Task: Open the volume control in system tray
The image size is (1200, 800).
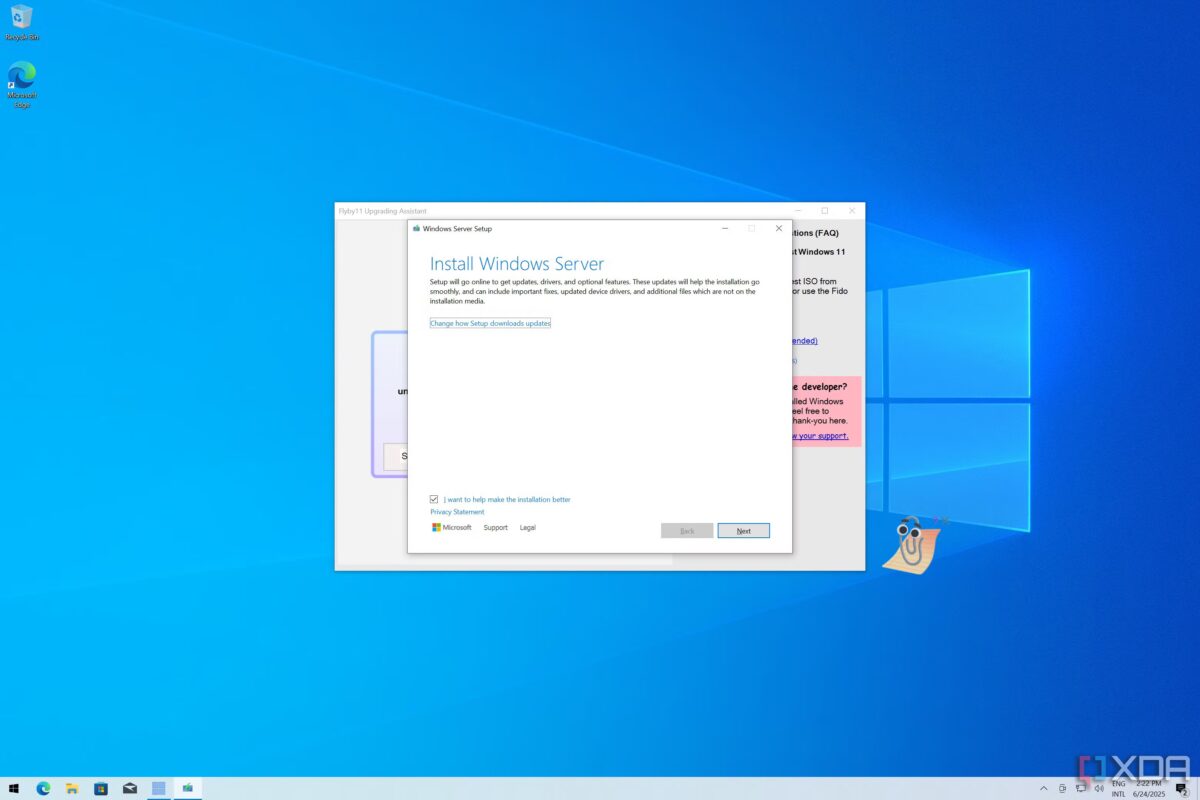Action: (1099, 788)
